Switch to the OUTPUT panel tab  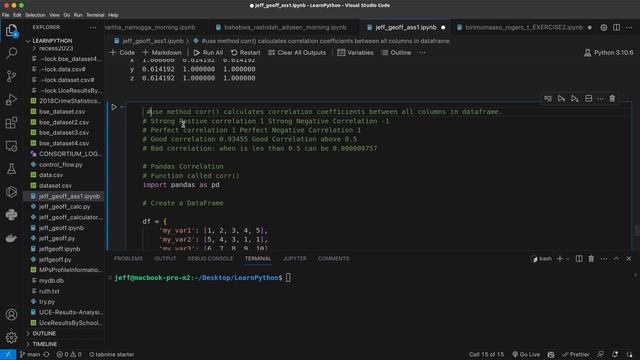pos(165,259)
